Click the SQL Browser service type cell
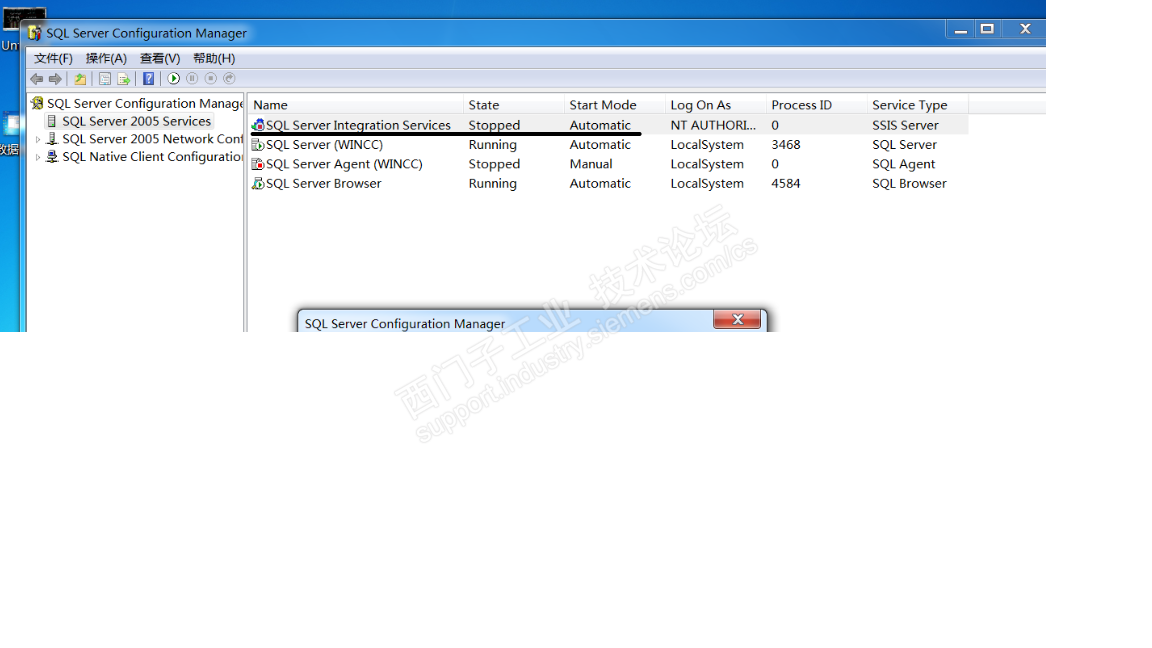This screenshot has width=1152, height=648. 909,184
